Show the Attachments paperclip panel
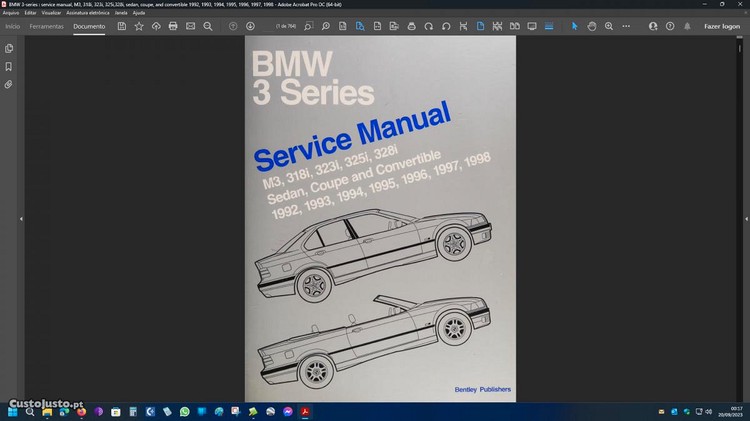Viewport: 750px width, 421px height. tap(9, 84)
